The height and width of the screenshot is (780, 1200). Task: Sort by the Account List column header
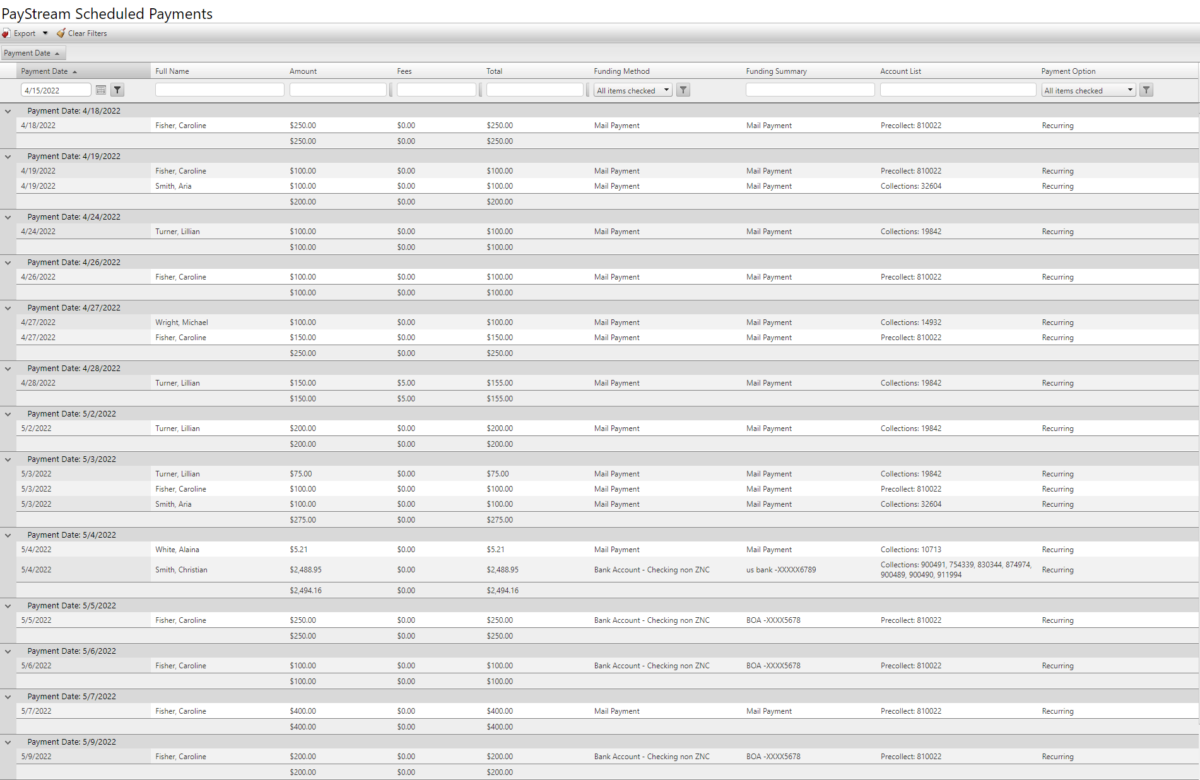(x=901, y=71)
